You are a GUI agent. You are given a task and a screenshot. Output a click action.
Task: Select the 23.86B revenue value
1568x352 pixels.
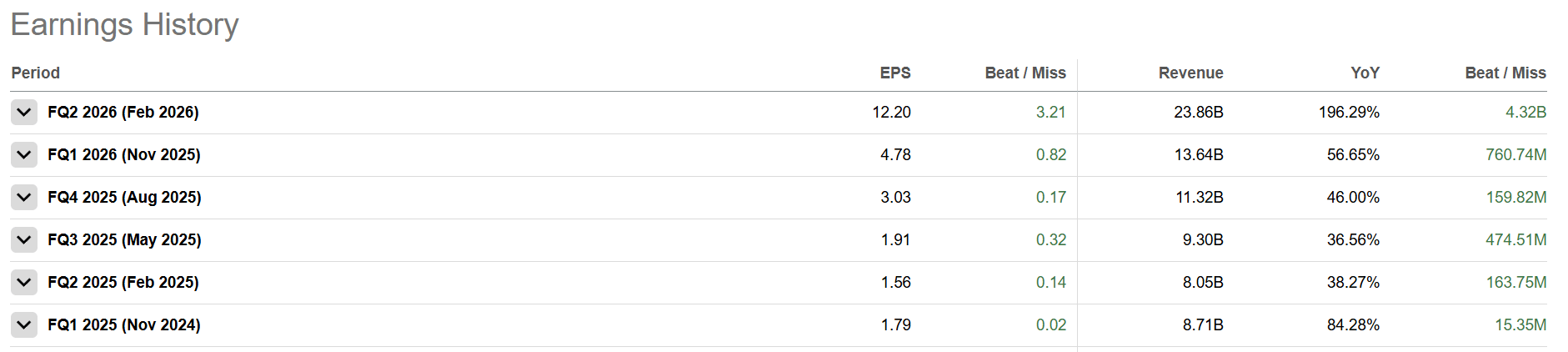(x=1198, y=112)
